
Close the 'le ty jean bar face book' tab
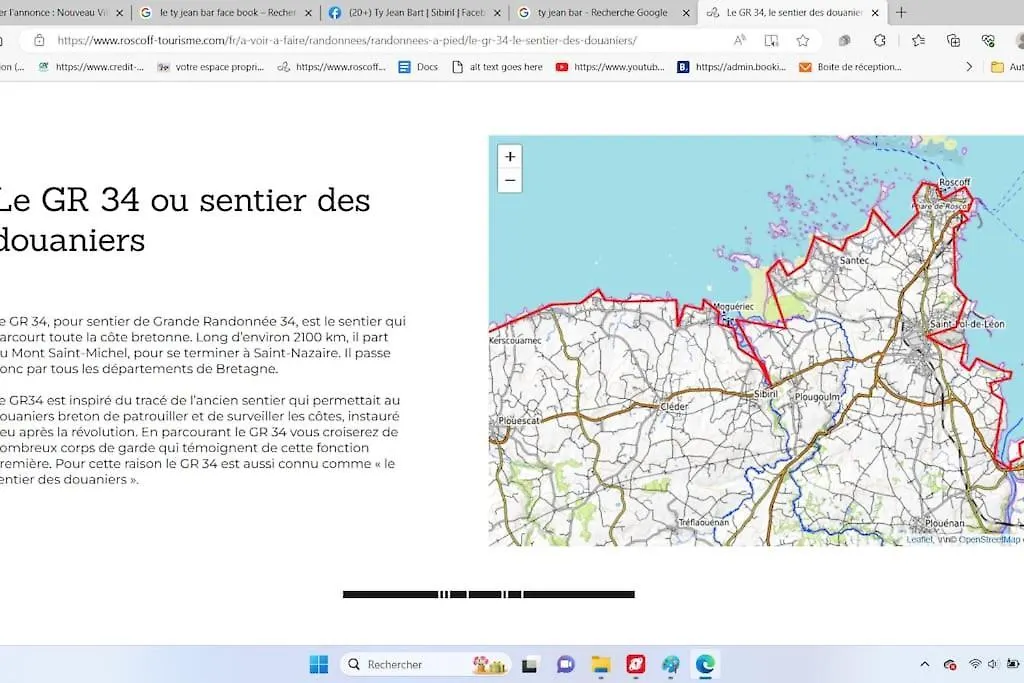click(308, 12)
